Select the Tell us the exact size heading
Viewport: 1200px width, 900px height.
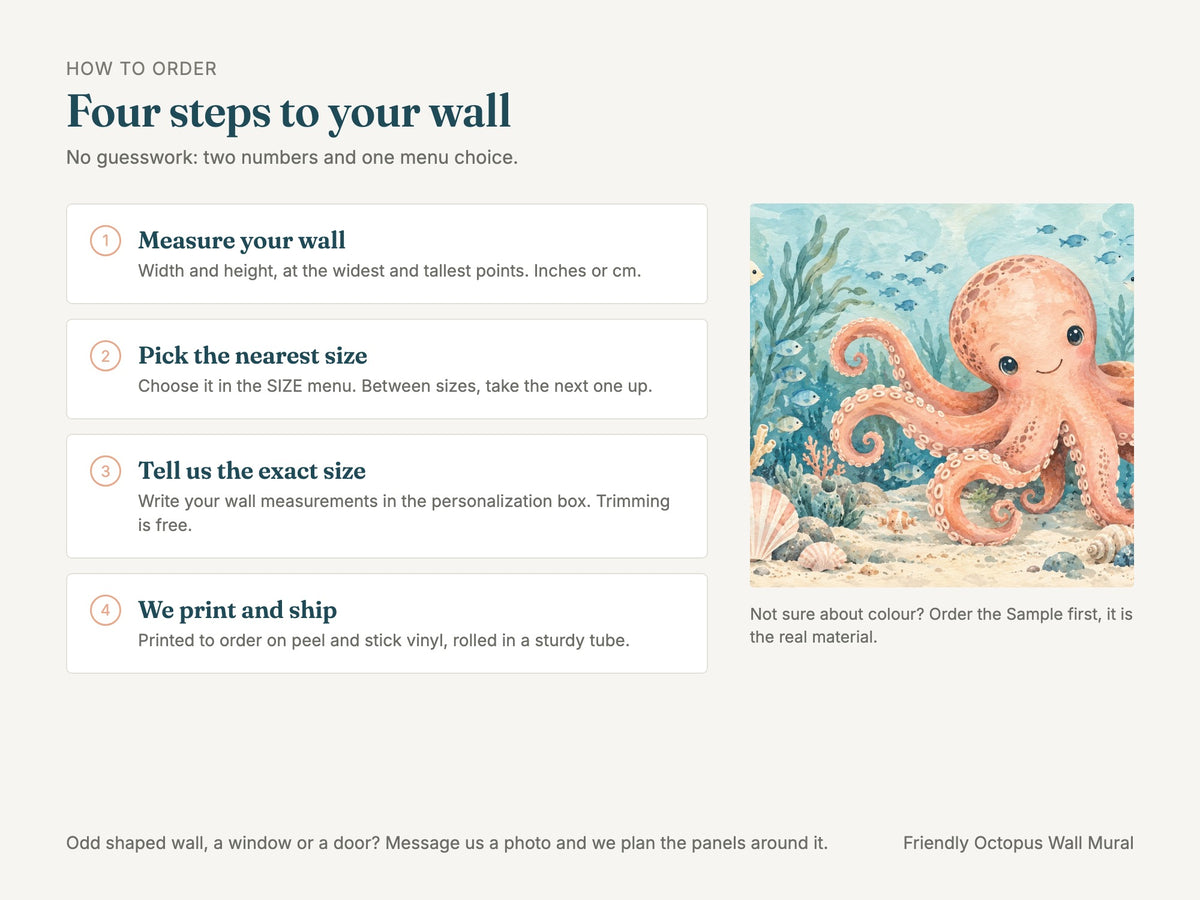coord(252,471)
